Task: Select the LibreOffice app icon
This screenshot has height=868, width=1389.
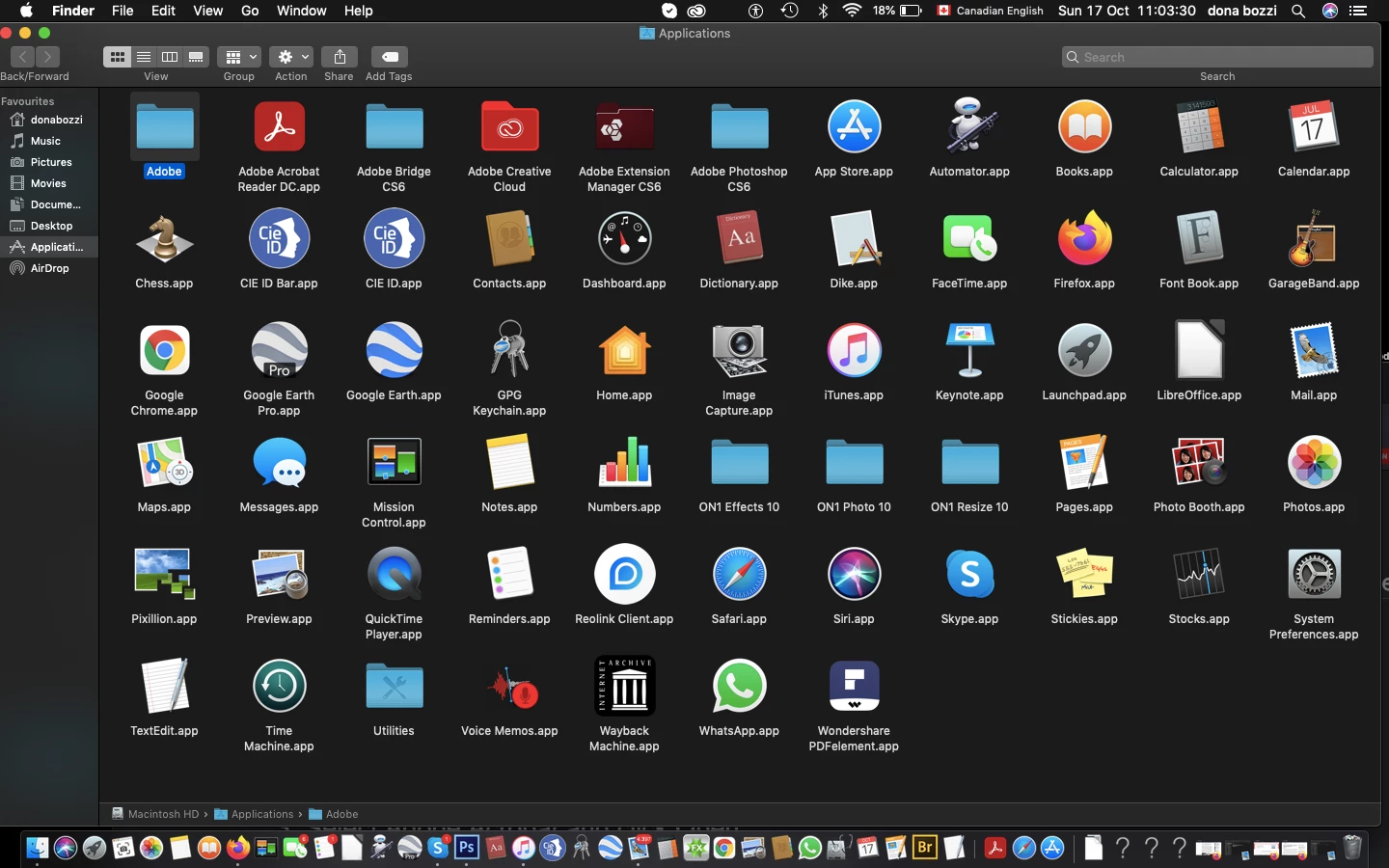Action: (1199, 350)
